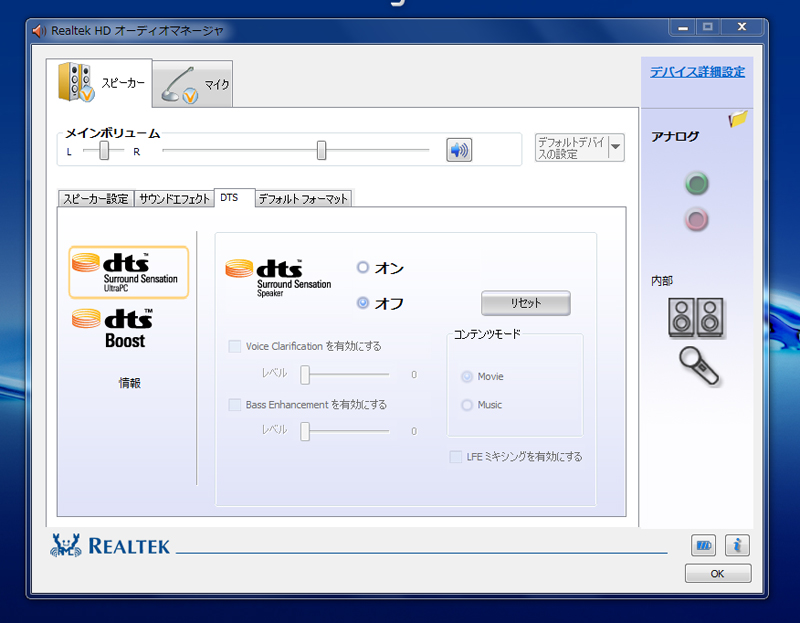Click the pink analog microphone jack
The height and width of the screenshot is (623, 800).
pos(696,220)
